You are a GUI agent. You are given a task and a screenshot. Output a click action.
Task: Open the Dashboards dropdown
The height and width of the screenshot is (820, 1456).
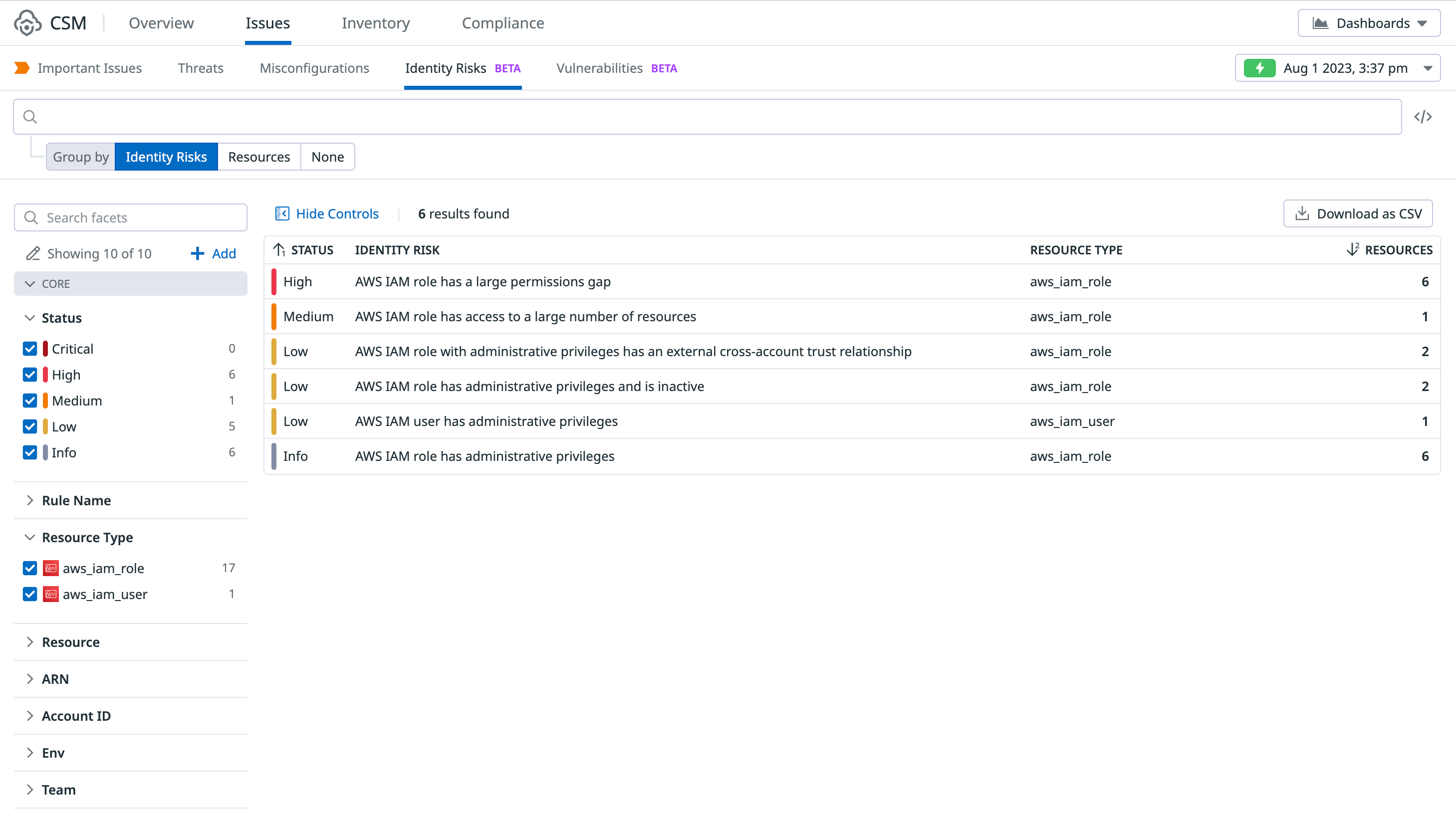[x=1368, y=23]
